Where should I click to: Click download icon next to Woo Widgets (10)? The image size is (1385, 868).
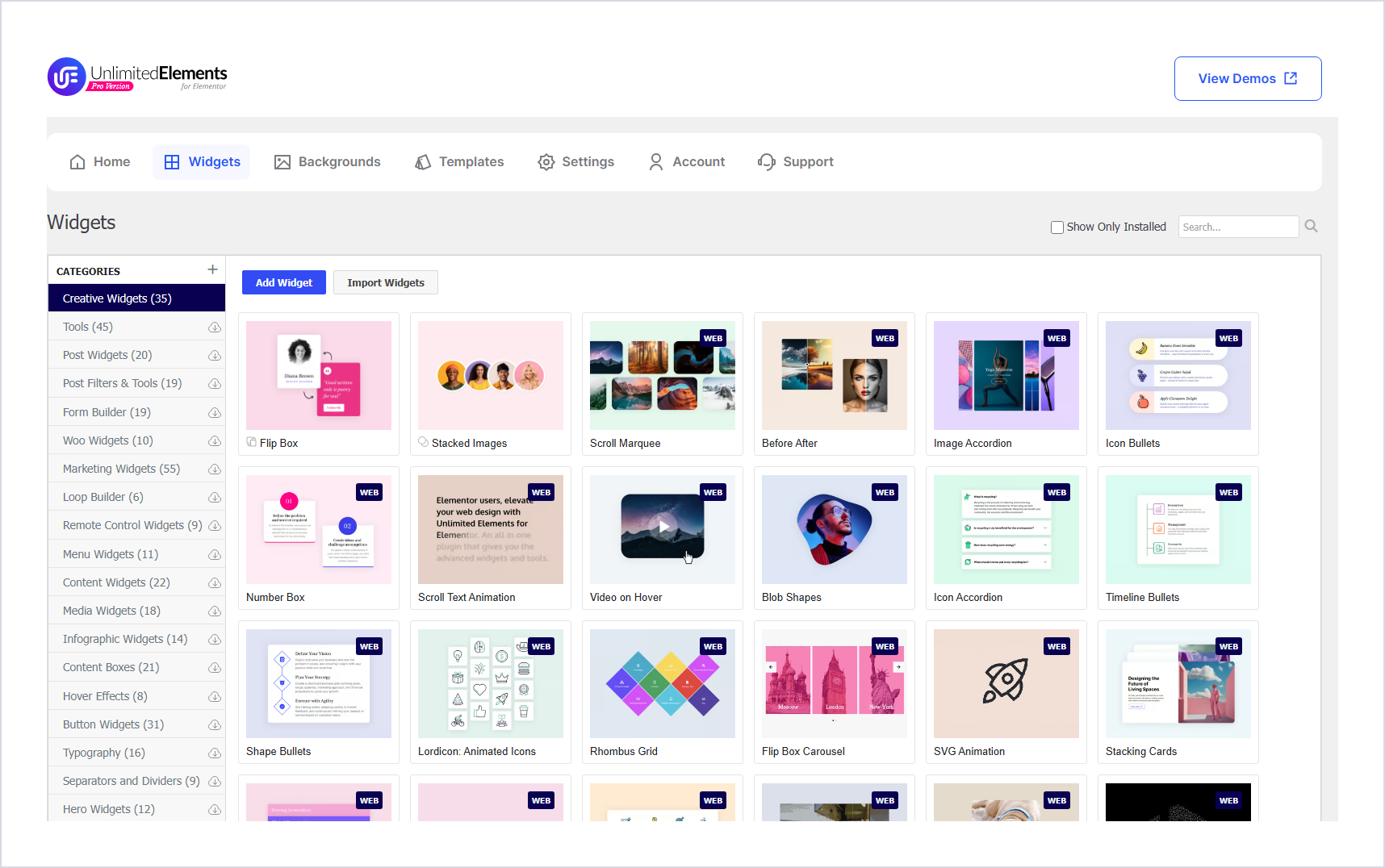click(x=215, y=441)
